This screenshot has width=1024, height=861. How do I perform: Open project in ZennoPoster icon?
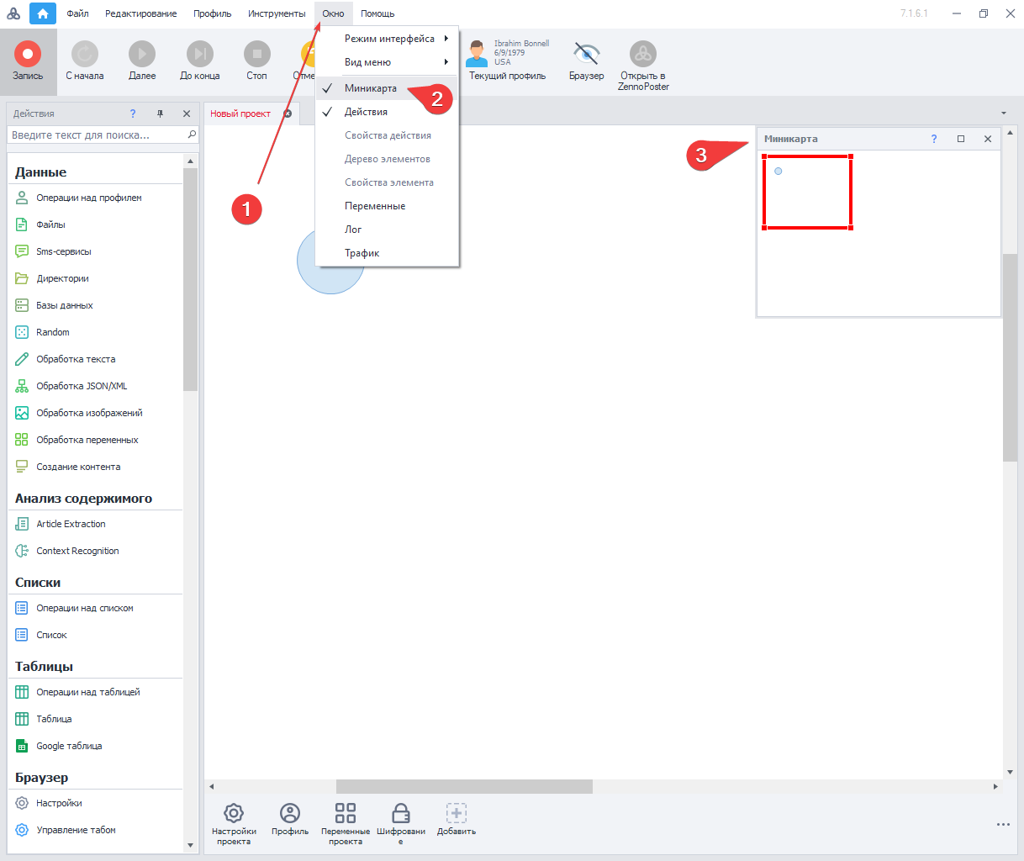[x=643, y=54]
